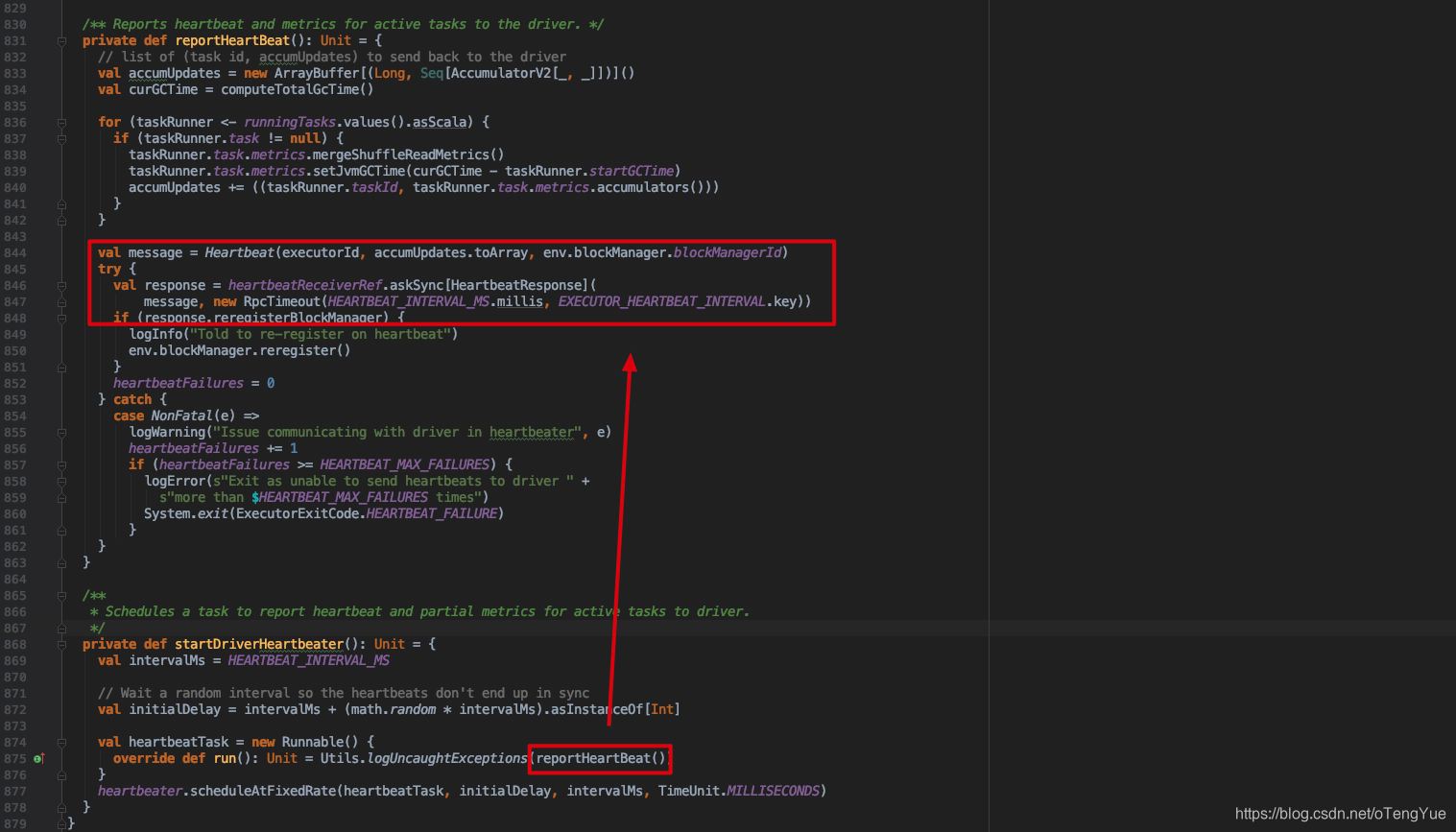Screen dimensions: 1456x832
Task: Click the fold end marker on line 861
Action: point(61,531)
